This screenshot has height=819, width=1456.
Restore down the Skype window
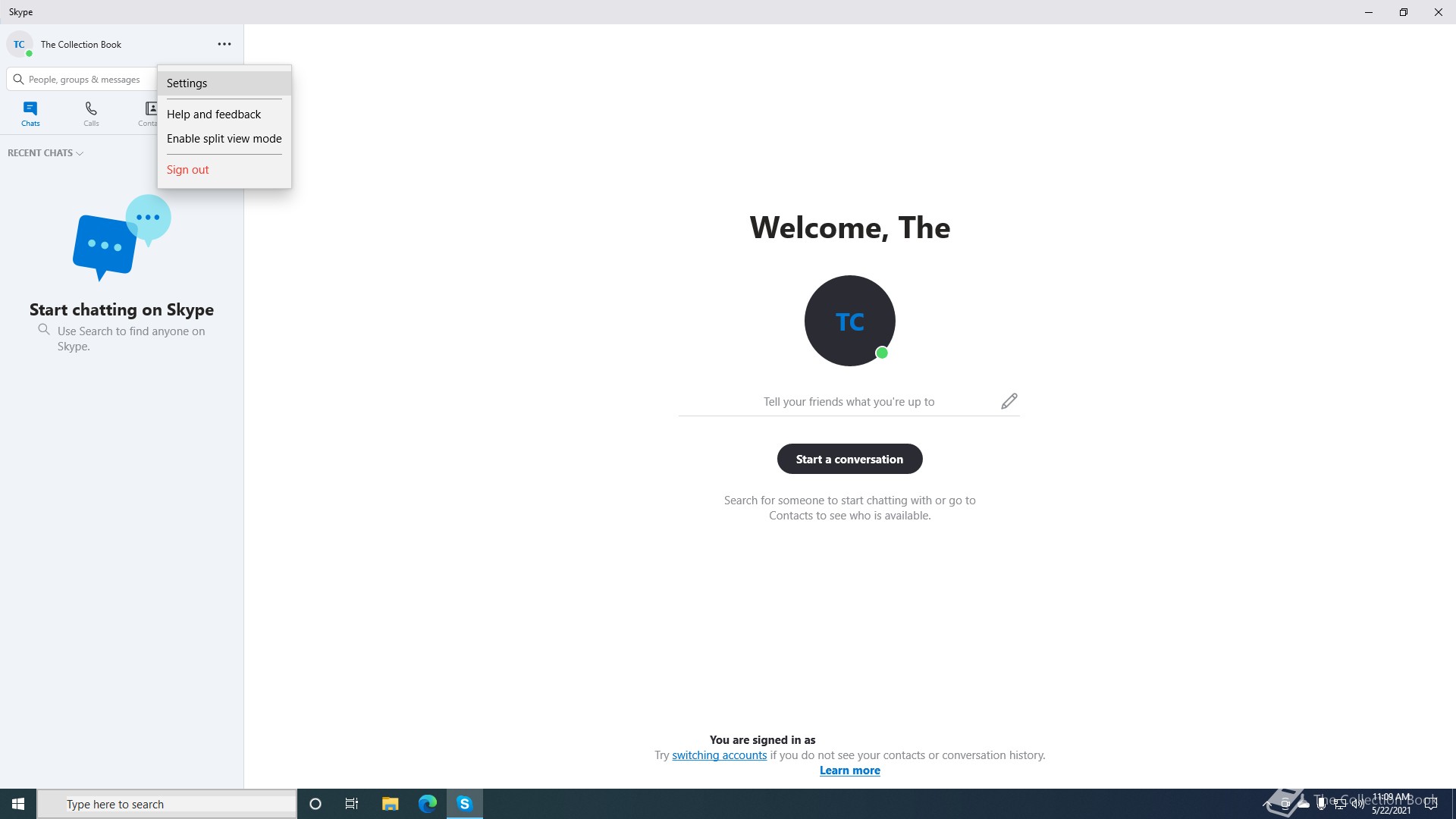(x=1404, y=12)
